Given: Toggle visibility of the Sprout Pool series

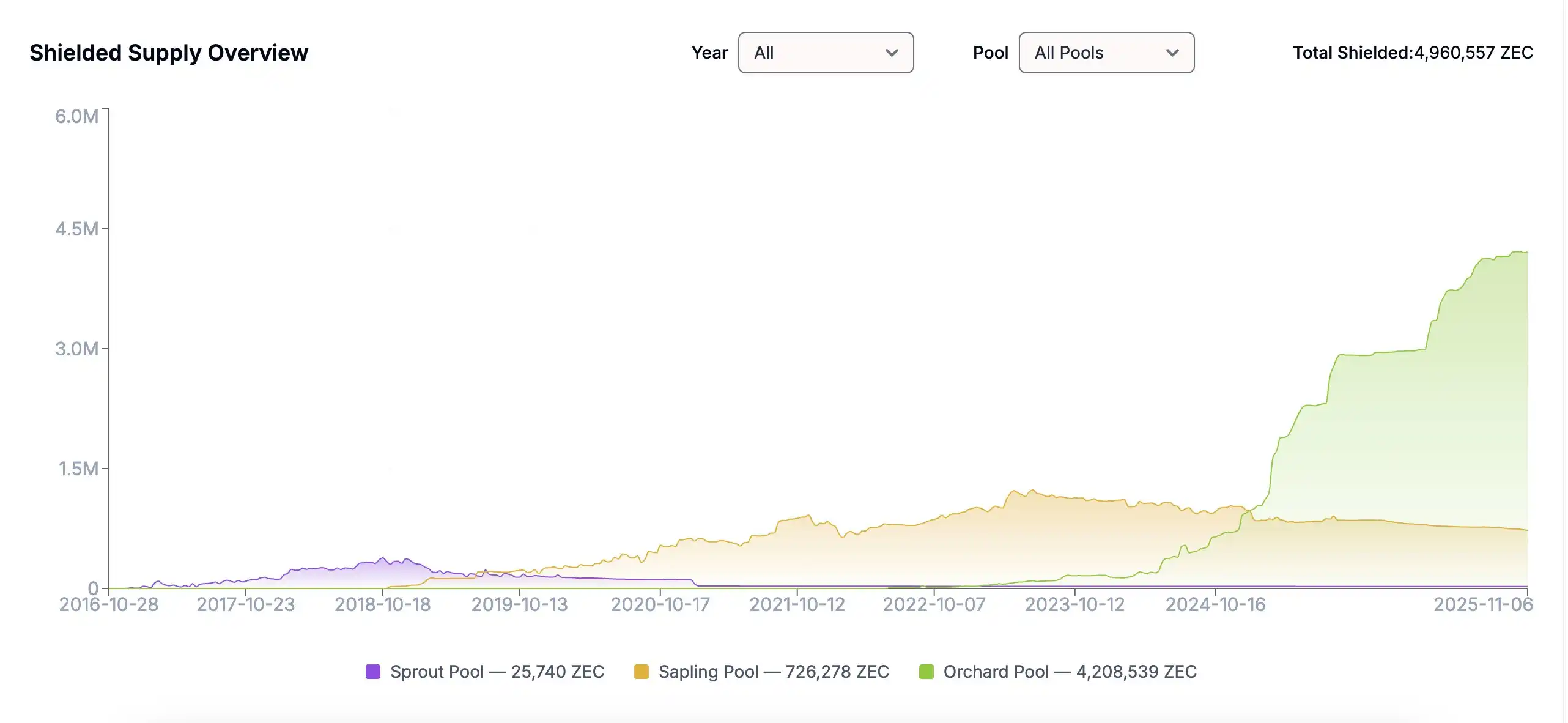Looking at the screenshot, I should point(372,672).
